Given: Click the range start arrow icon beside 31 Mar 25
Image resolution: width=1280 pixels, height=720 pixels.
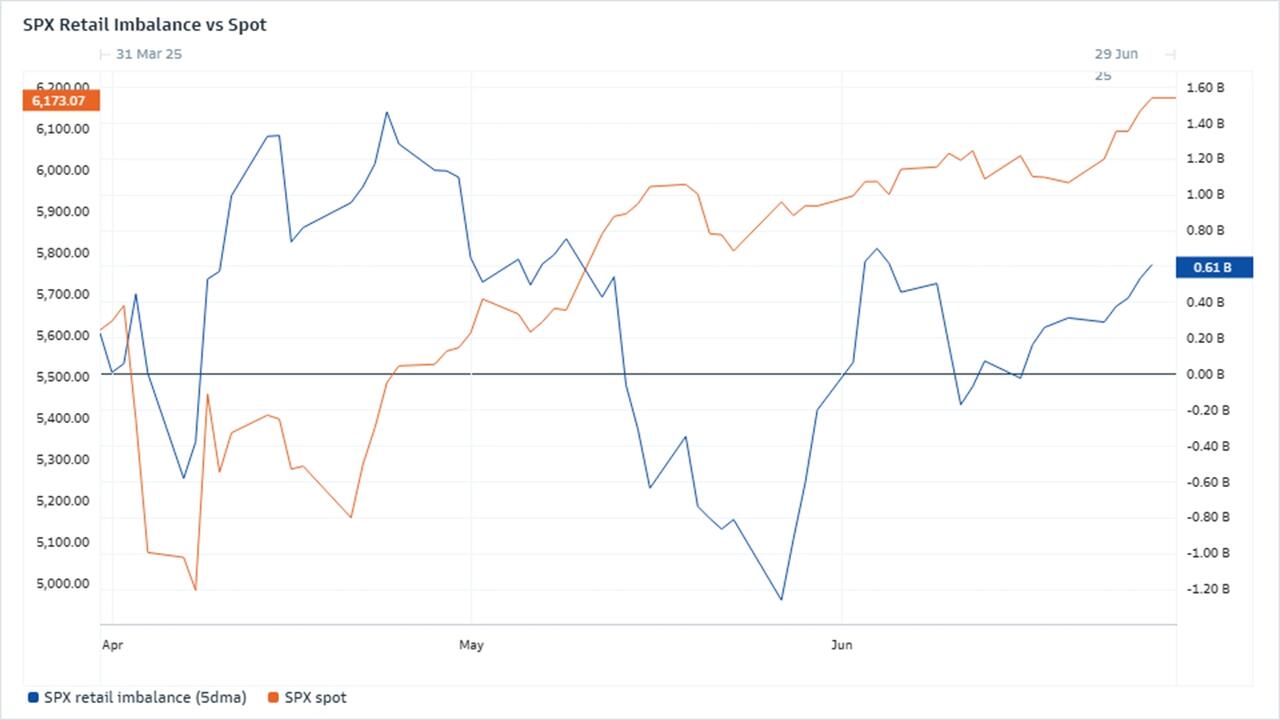Looking at the screenshot, I should 105,54.
